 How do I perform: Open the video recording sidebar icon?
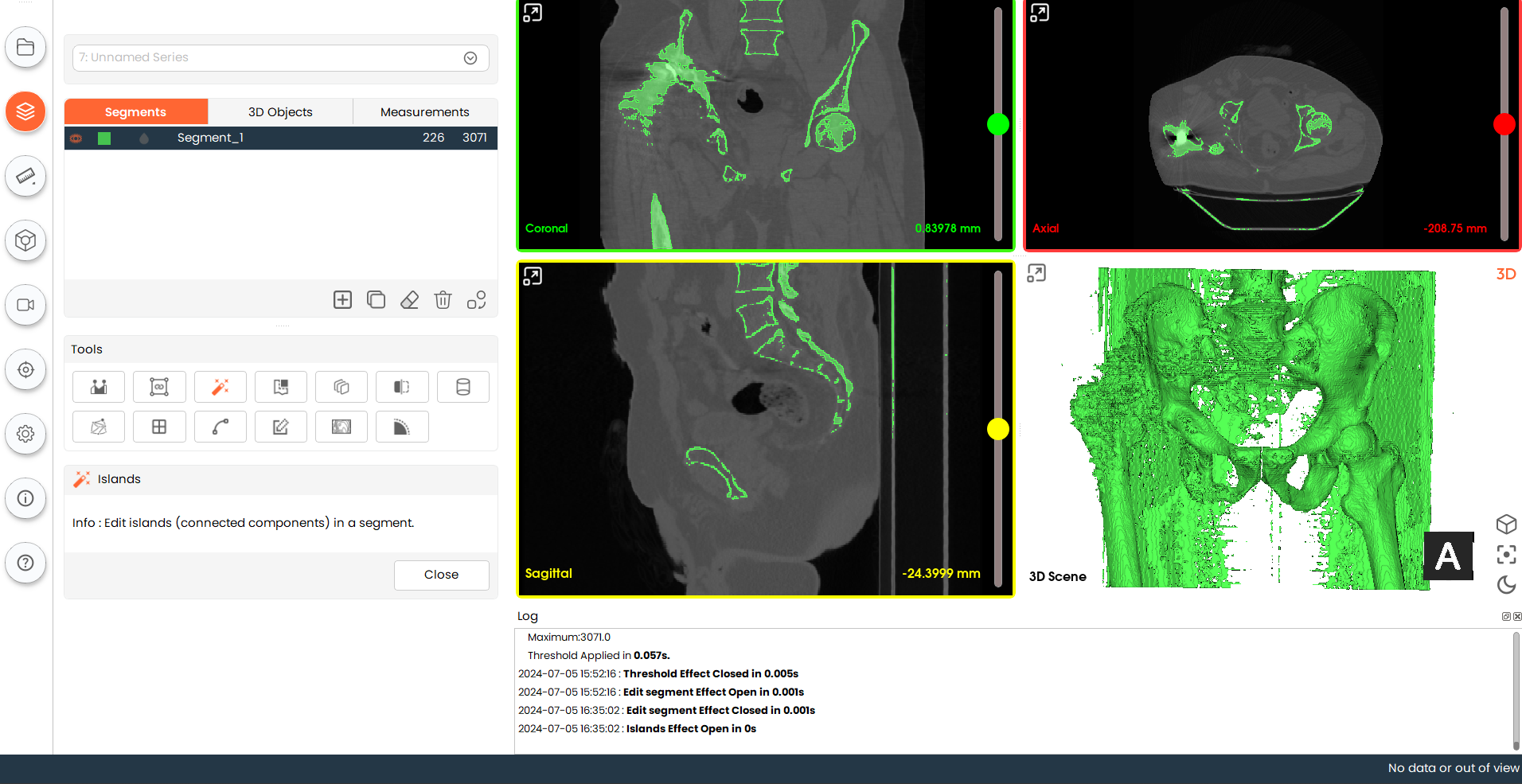(25, 305)
